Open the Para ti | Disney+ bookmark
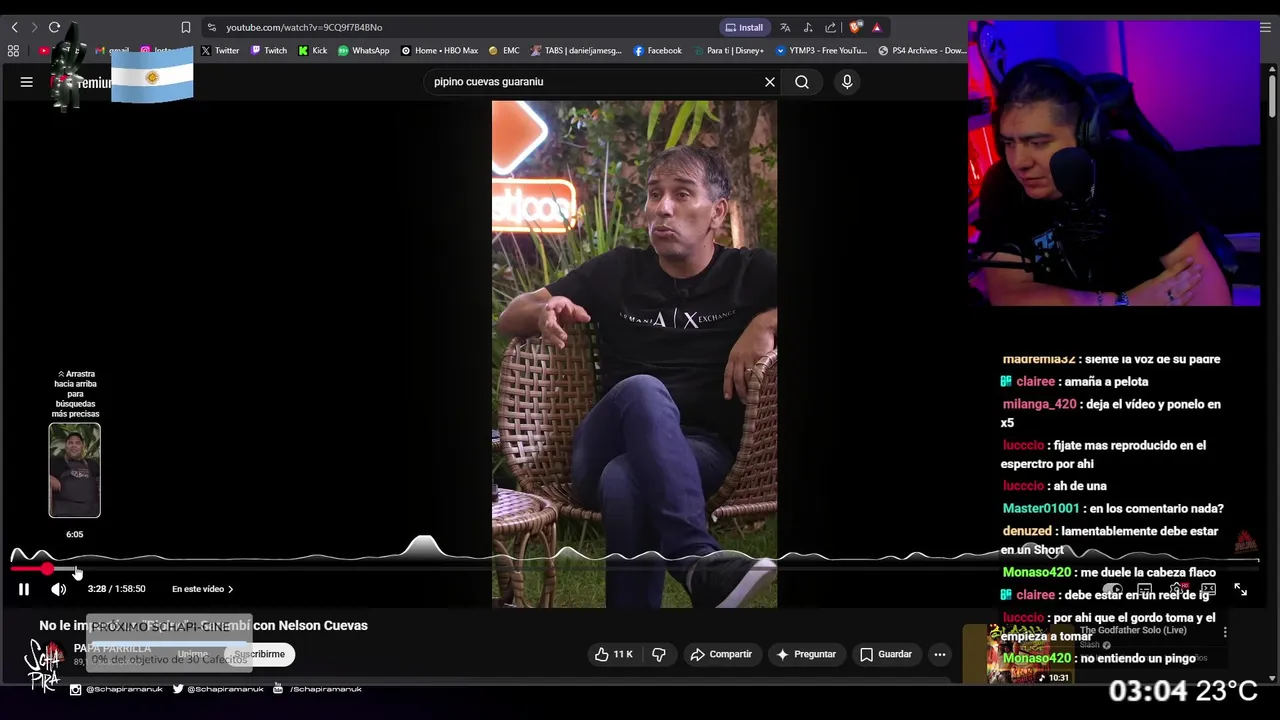This screenshot has width=1280, height=720. pos(728,50)
